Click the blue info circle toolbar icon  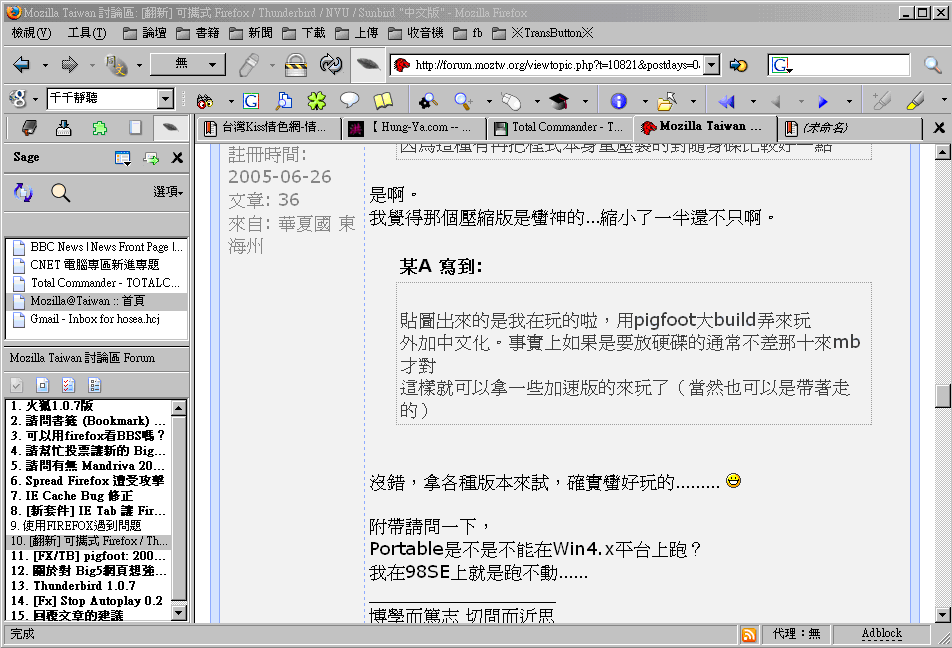click(x=618, y=101)
